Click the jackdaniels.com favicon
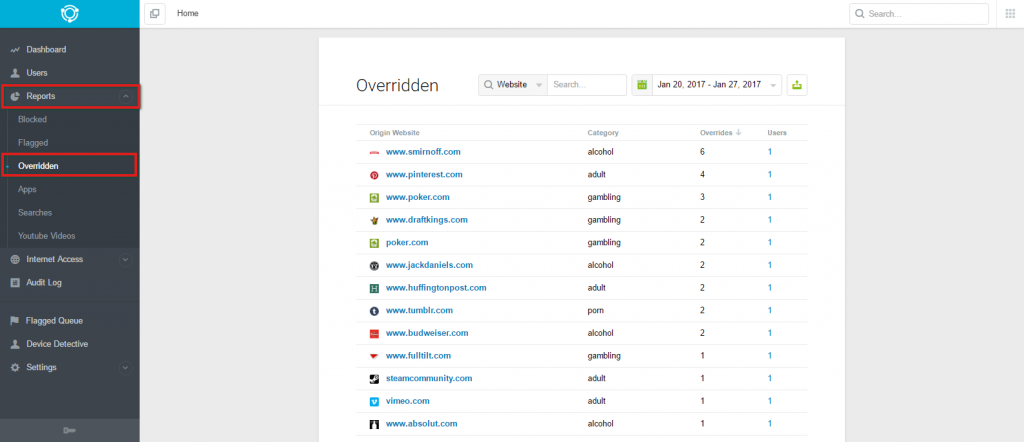 pyautogui.click(x=374, y=266)
